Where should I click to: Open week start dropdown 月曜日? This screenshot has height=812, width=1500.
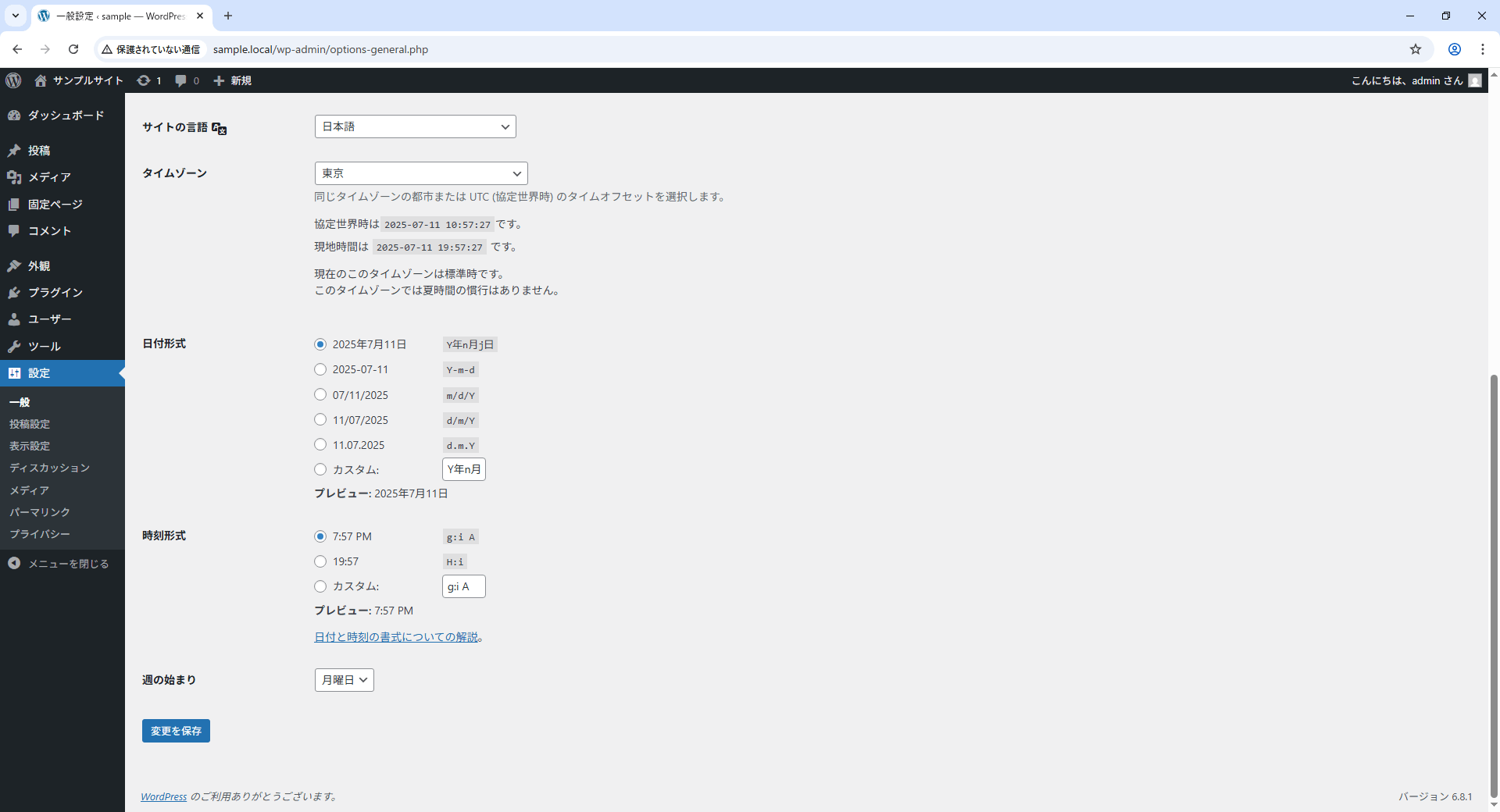(x=345, y=680)
